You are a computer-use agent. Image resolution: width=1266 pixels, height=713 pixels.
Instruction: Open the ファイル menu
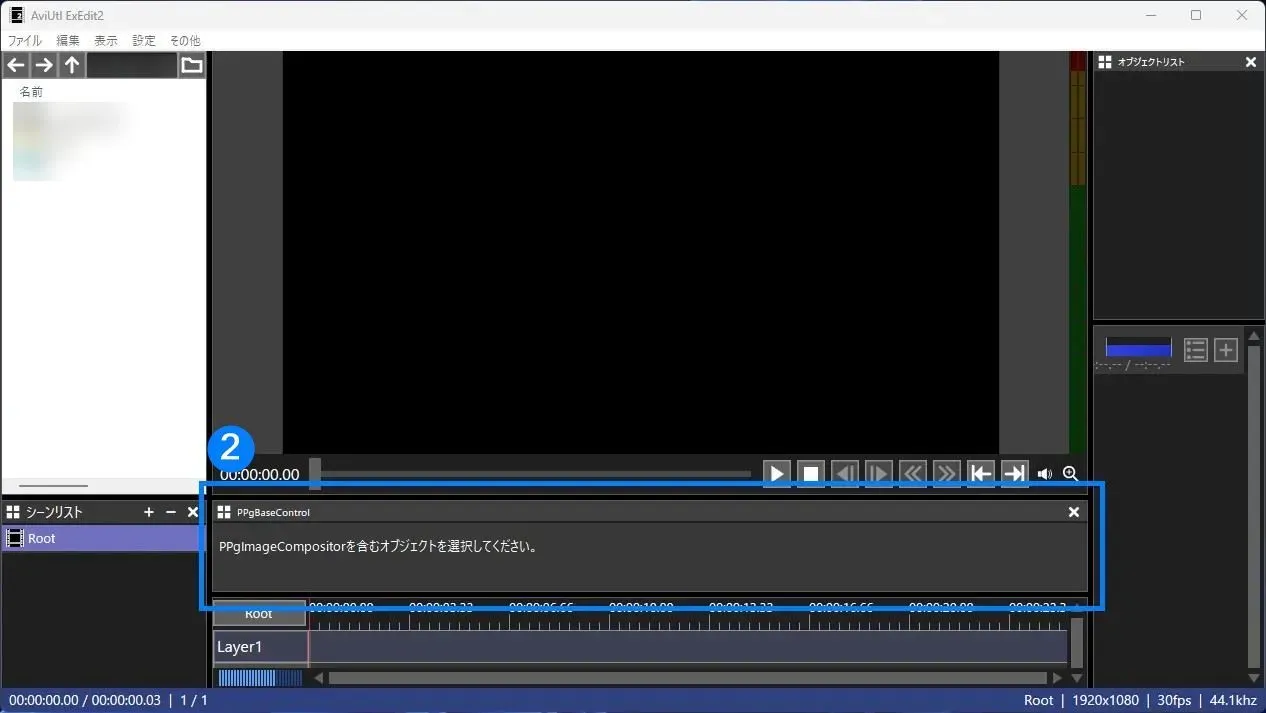tap(25, 41)
